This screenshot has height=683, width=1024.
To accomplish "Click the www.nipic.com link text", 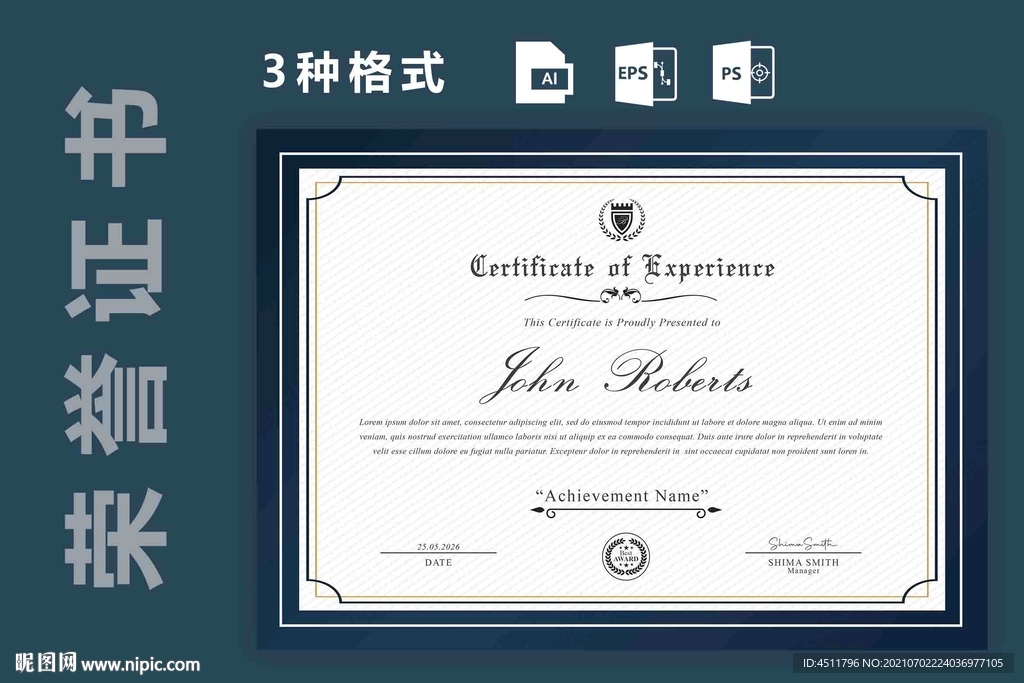I will tap(141, 665).
